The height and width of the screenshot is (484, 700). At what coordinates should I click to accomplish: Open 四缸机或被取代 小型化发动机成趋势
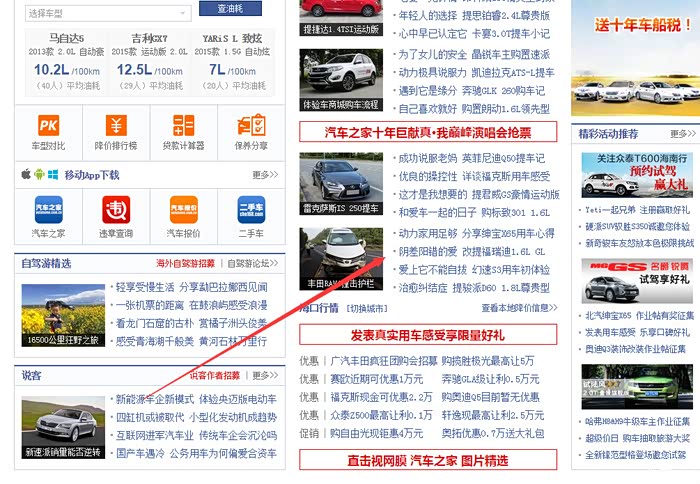tap(196, 417)
